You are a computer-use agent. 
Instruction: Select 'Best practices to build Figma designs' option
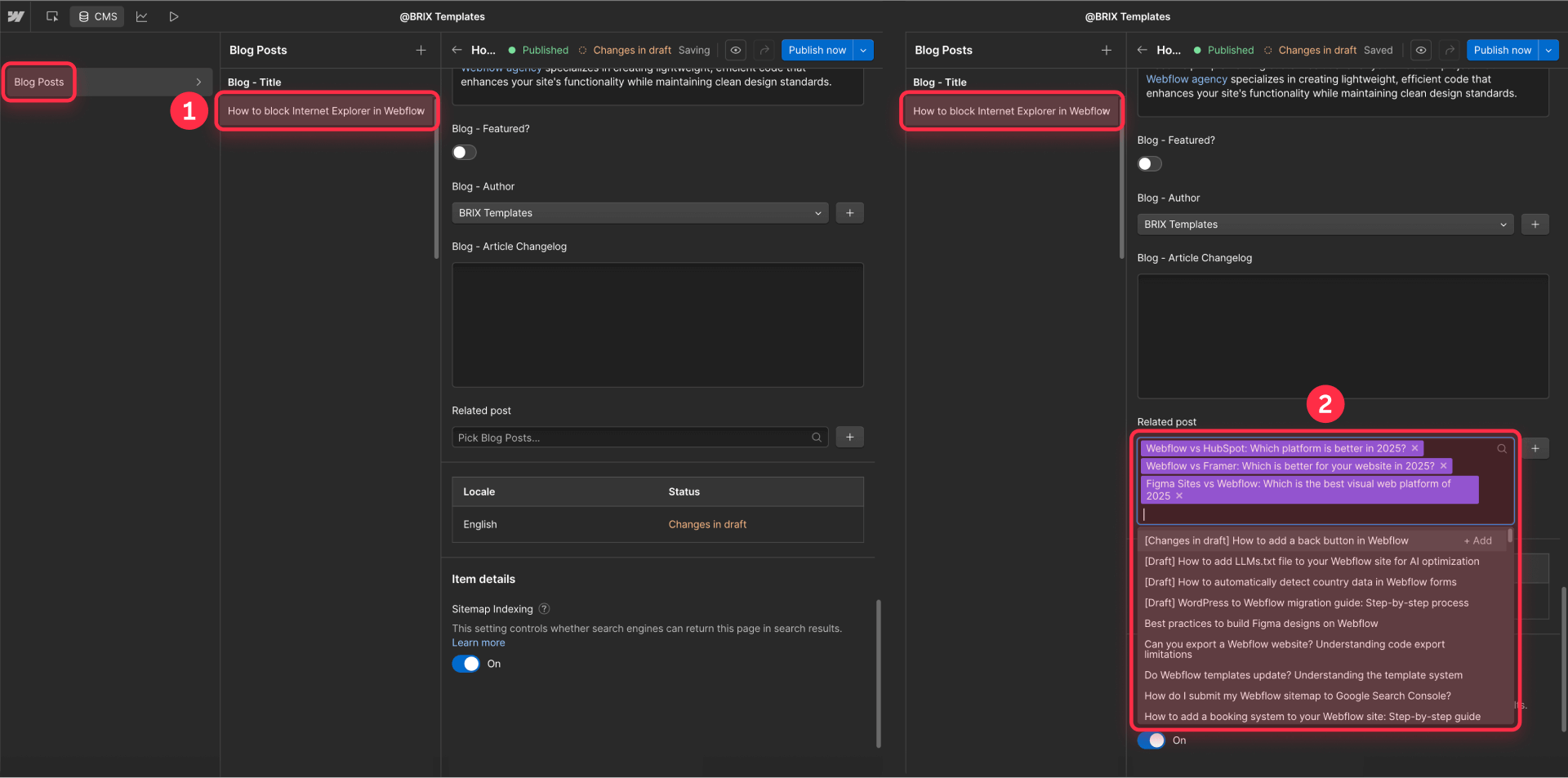click(x=1322, y=624)
